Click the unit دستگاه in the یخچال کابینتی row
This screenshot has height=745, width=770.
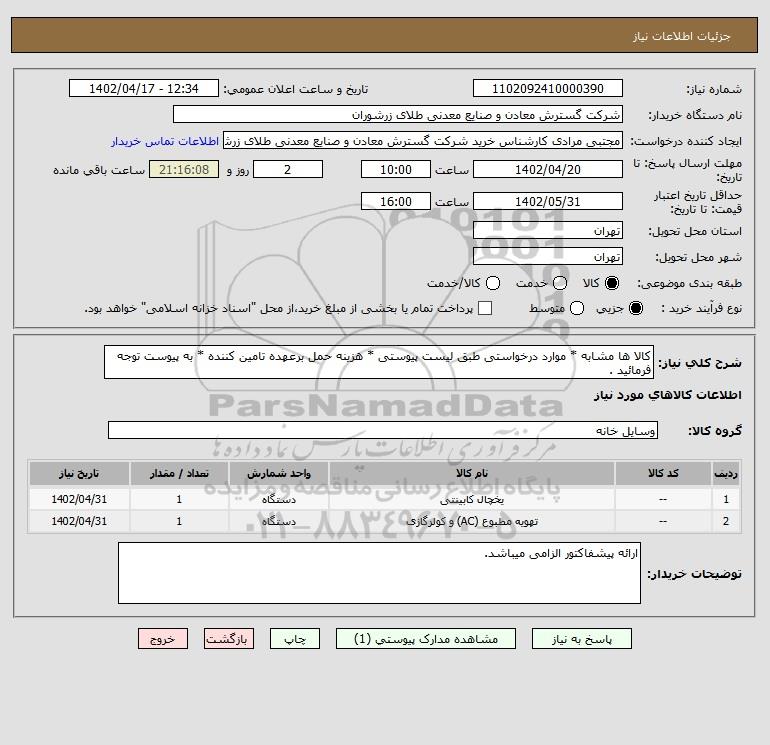click(x=279, y=499)
